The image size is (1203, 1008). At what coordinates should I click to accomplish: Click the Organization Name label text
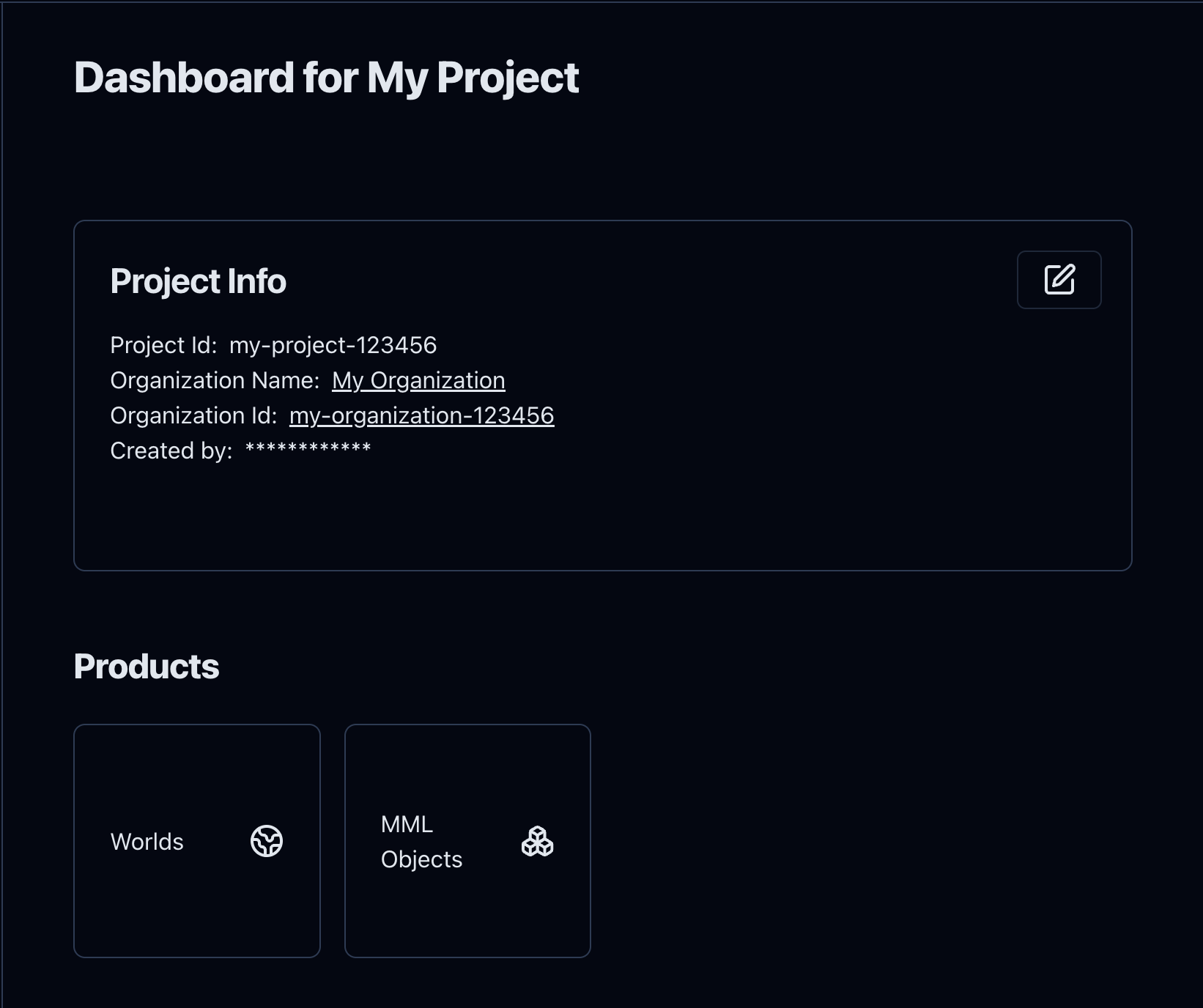click(214, 380)
